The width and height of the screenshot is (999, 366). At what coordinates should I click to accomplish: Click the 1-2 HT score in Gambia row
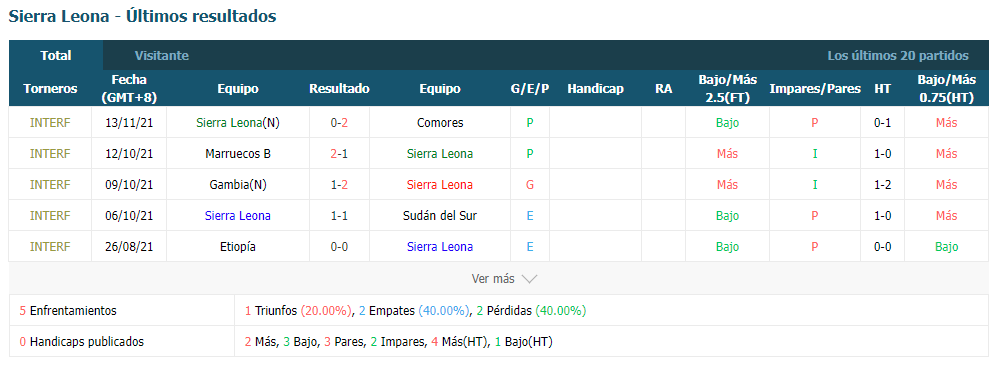[882, 185]
